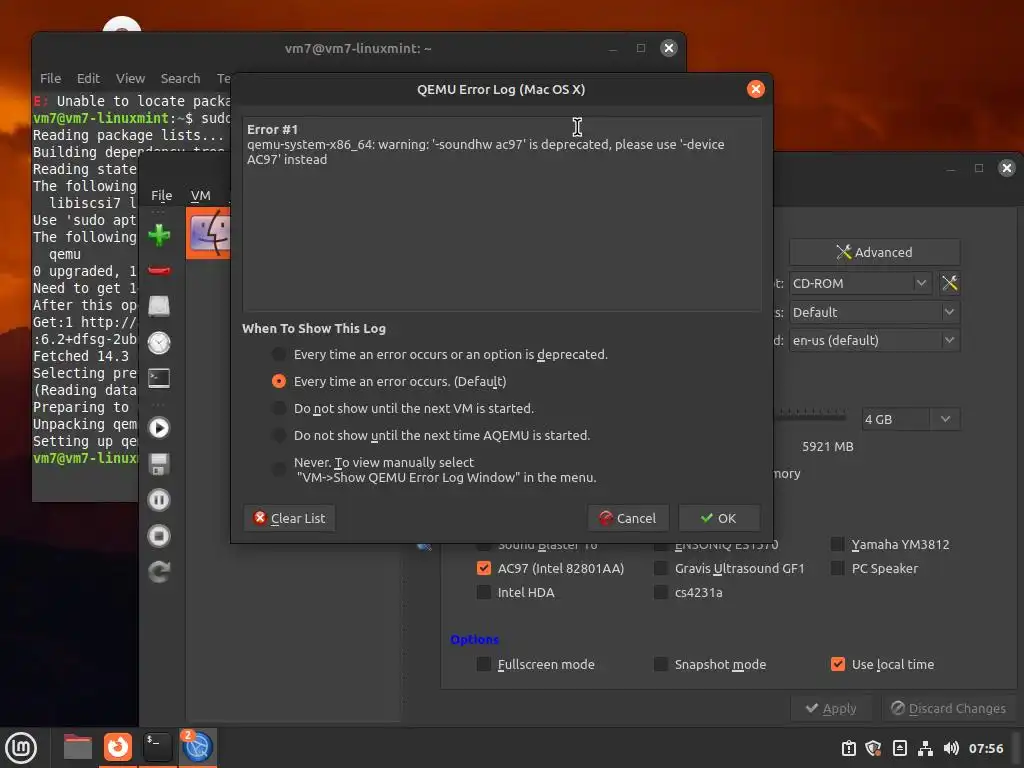Enable Intel HDA sound card checkbox

[x=484, y=593]
